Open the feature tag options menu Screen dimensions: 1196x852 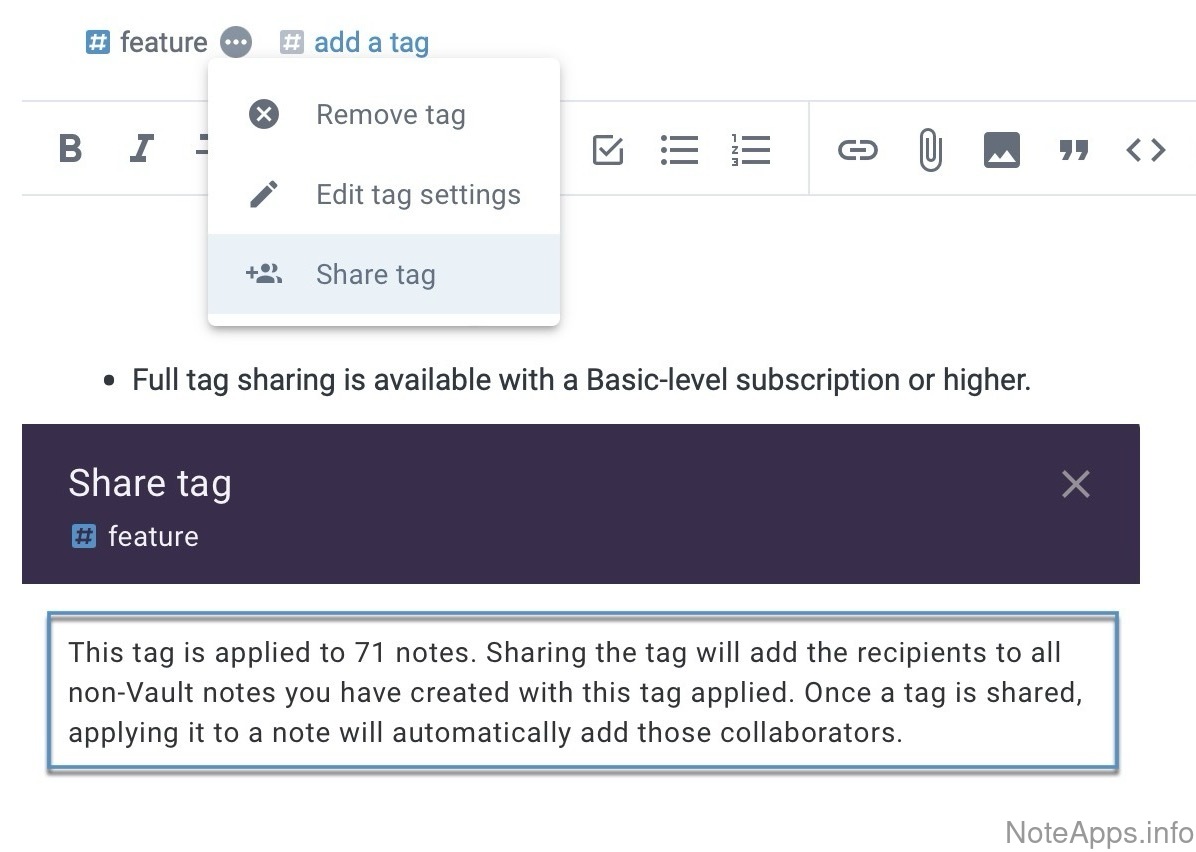pos(236,43)
